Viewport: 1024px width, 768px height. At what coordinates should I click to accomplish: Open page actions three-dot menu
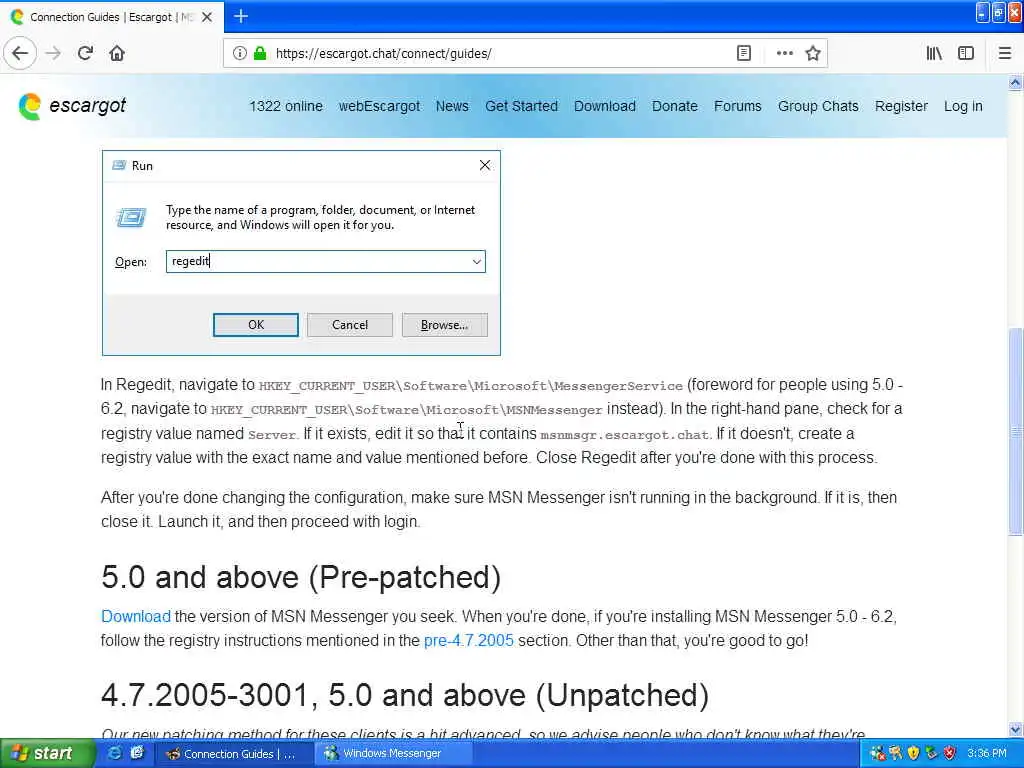(784, 53)
